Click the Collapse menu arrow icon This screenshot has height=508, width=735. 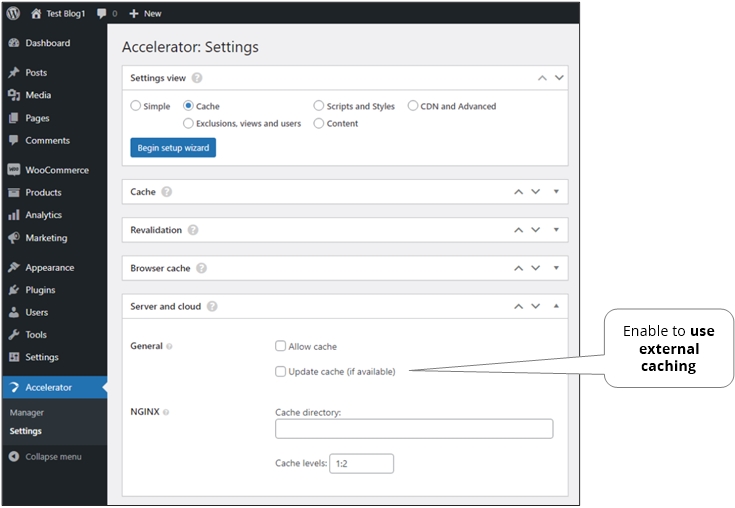click(14, 456)
